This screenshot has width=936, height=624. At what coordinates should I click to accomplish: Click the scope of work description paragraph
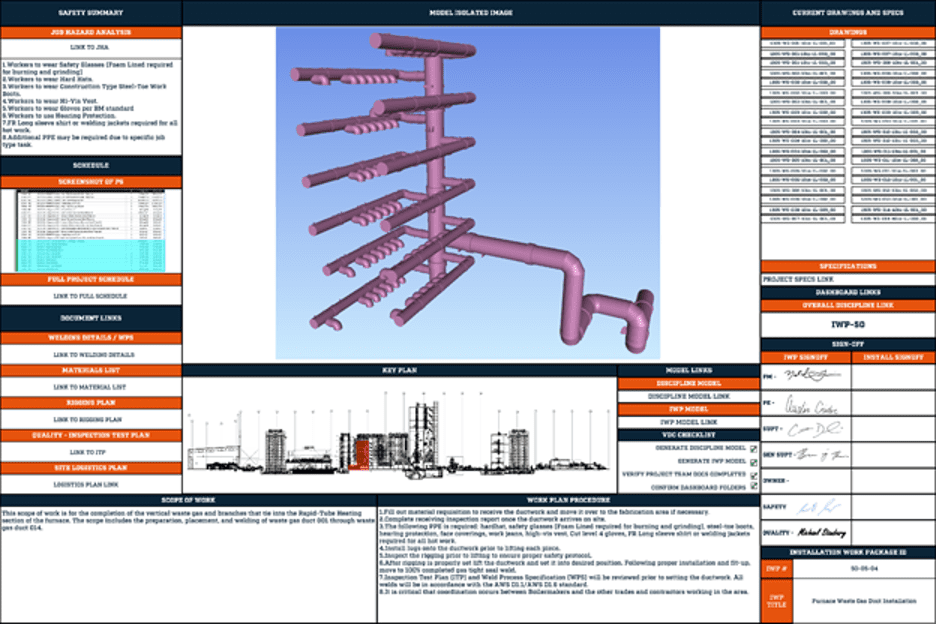click(x=188, y=521)
